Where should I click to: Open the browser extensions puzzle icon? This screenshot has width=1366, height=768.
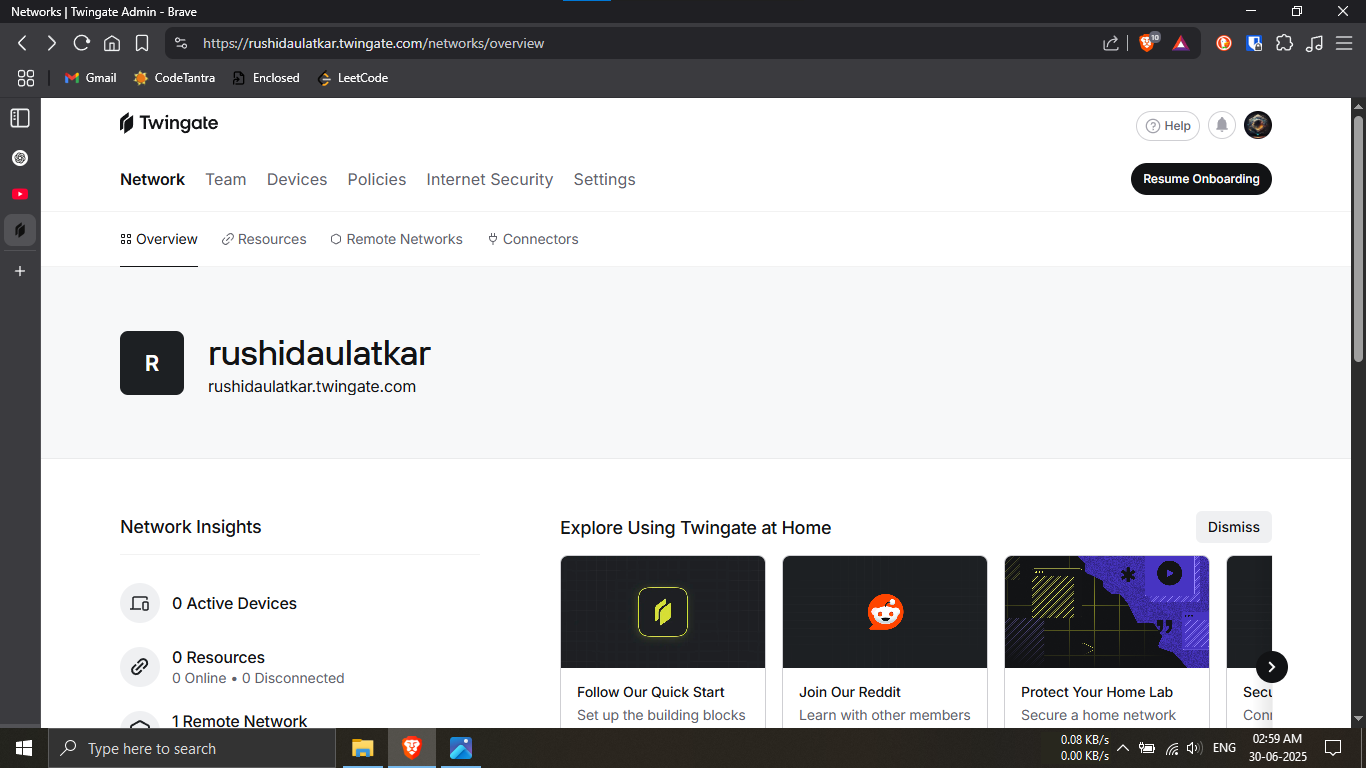[x=1285, y=43]
